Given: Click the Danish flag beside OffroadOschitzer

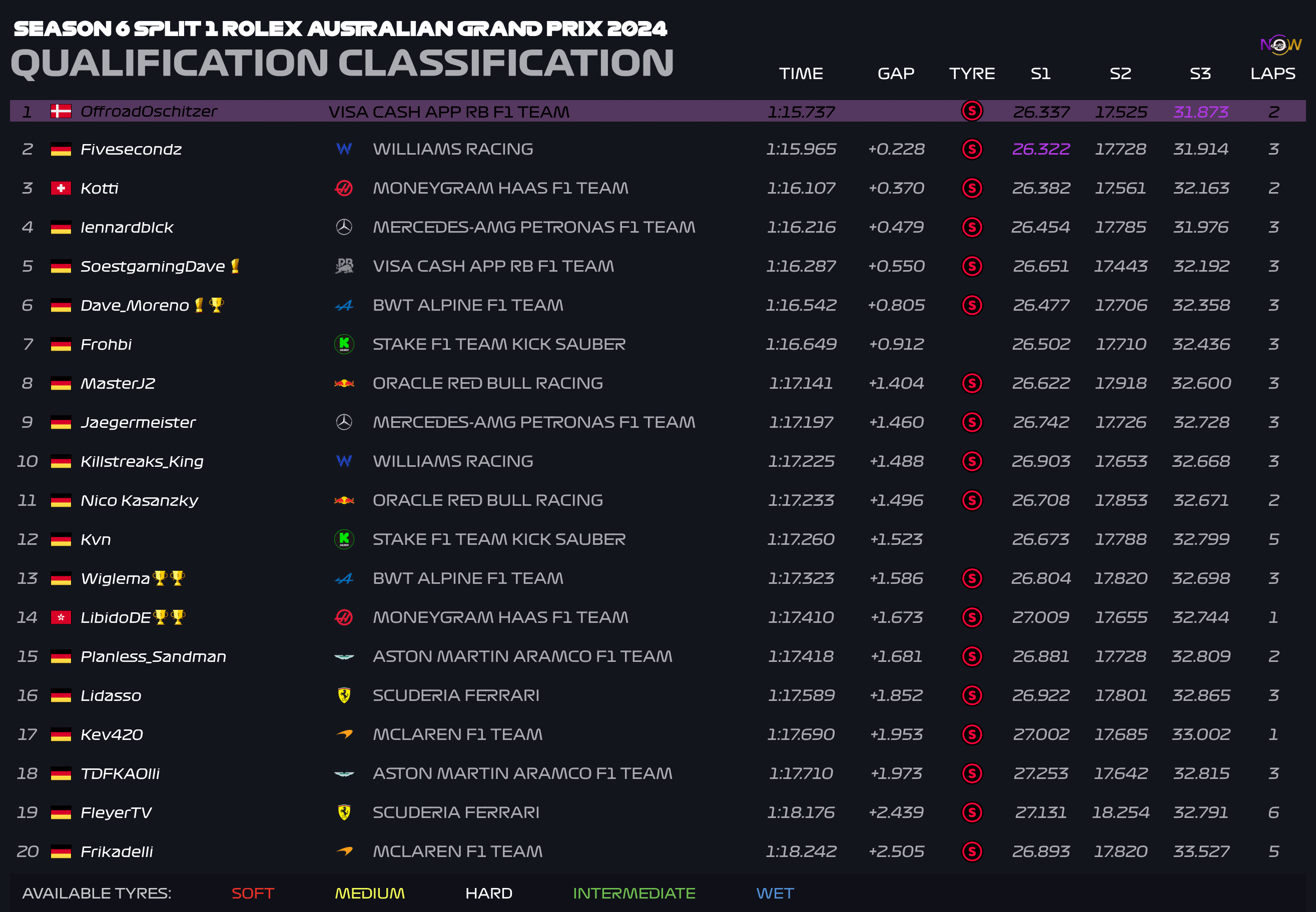Looking at the screenshot, I should 61,111.
